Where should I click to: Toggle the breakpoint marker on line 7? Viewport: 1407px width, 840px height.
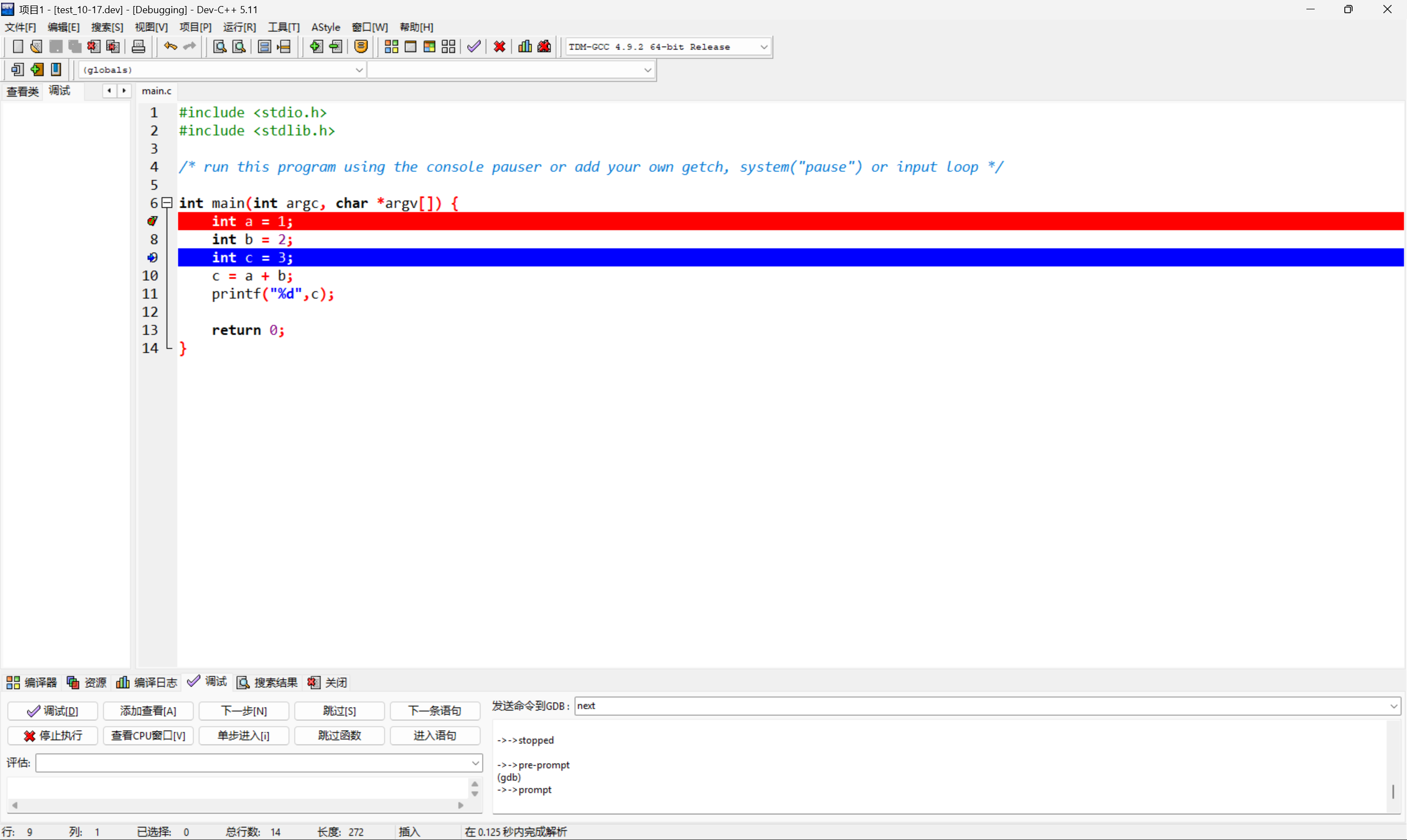[152, 221]
